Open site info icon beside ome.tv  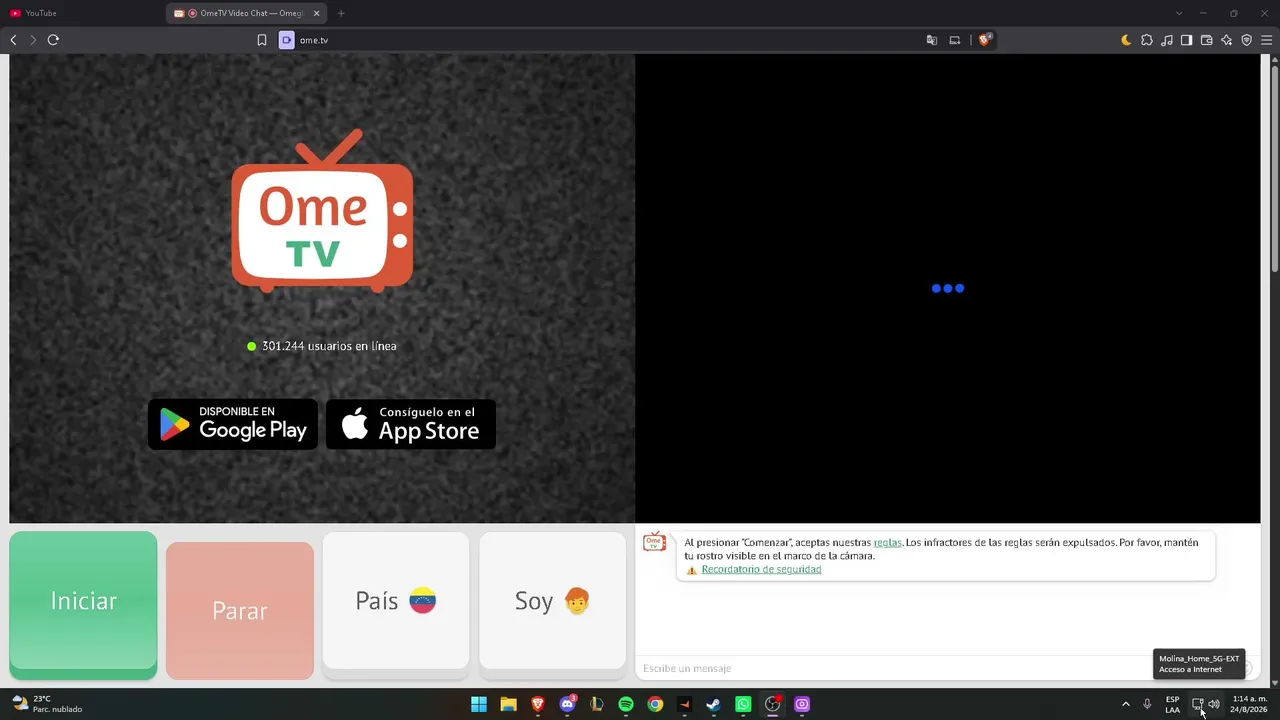pos(287,40)
